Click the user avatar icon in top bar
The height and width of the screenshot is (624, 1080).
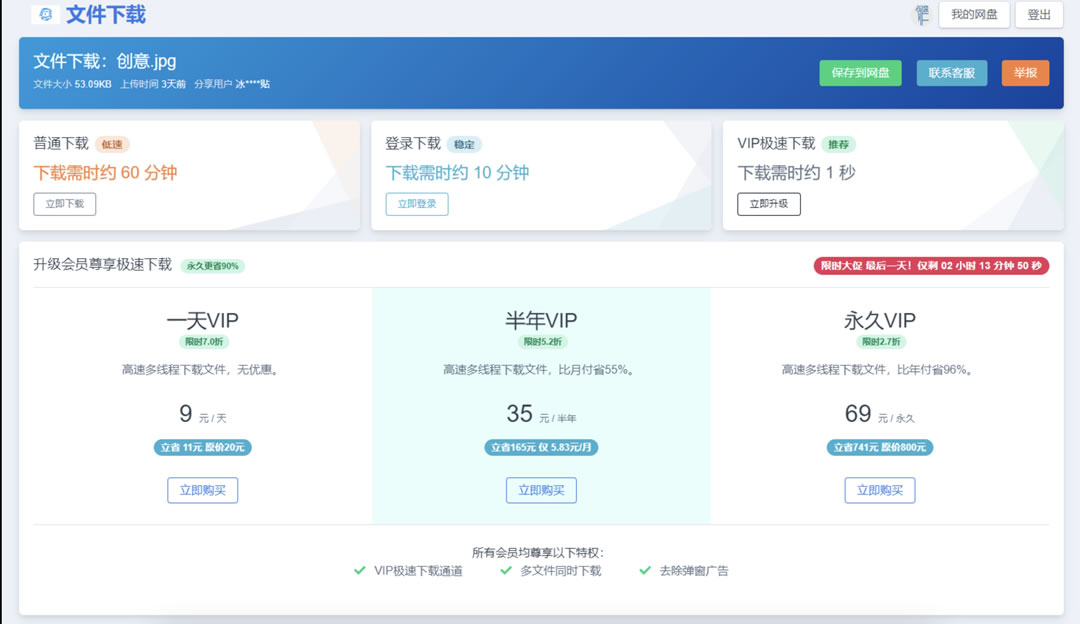click(924, 14)
